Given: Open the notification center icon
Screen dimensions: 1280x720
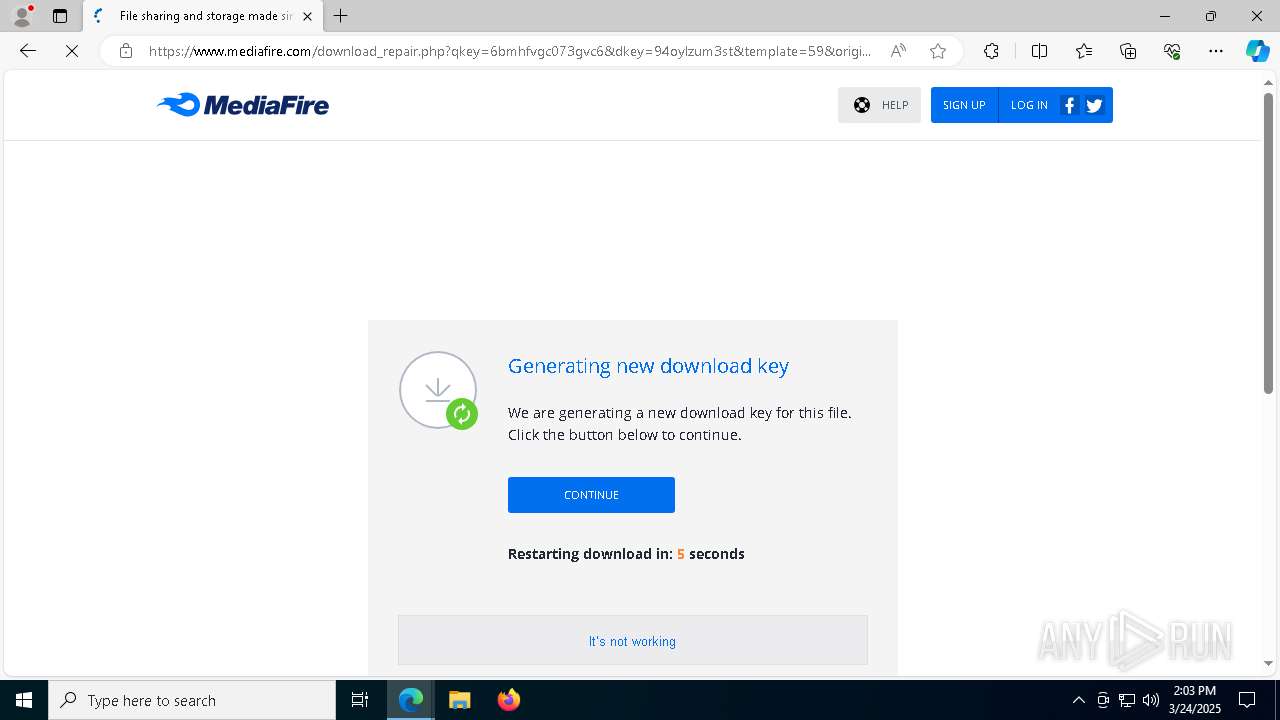Looking at the screenshot, I should click(x=1247, y=700).
